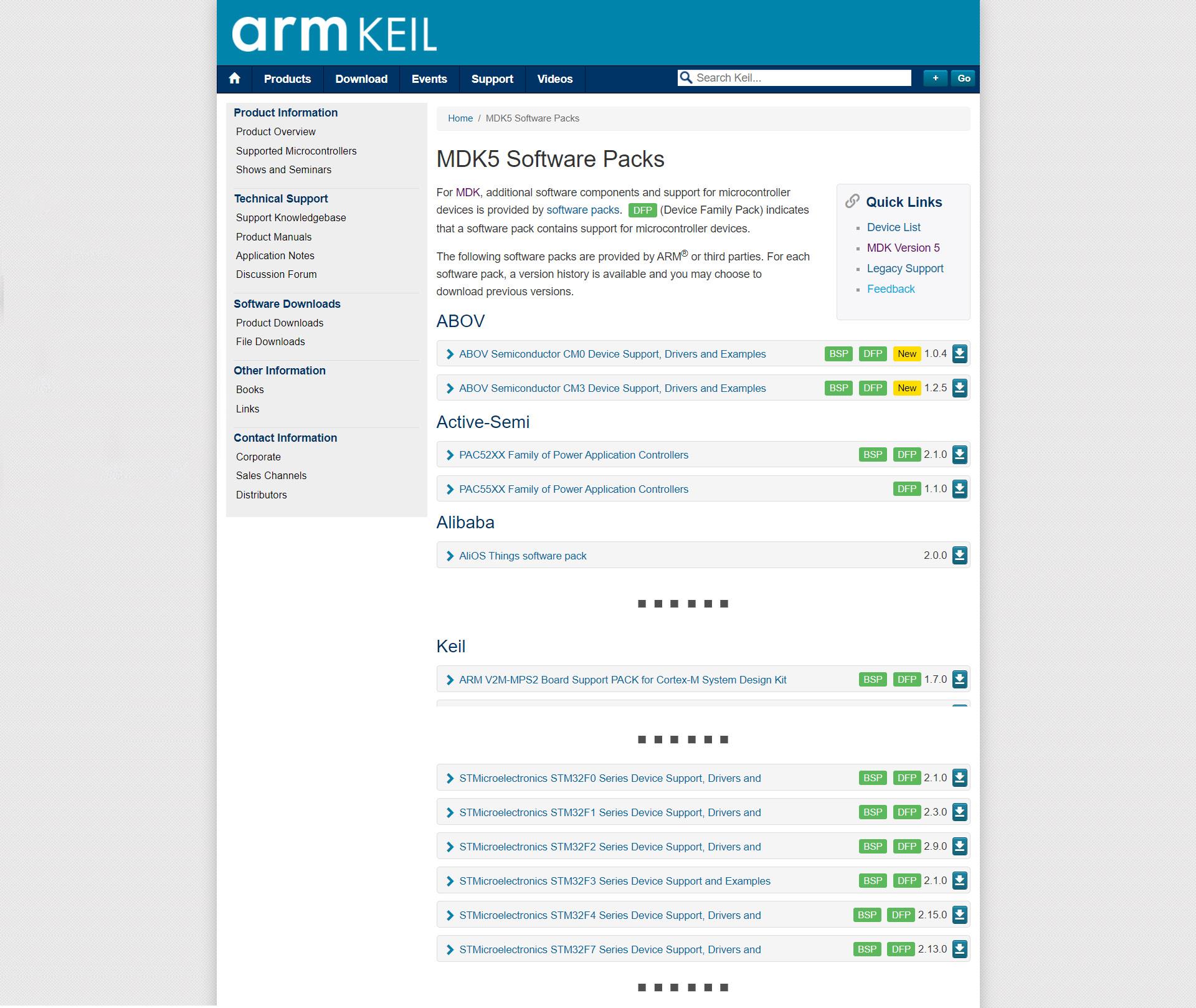Click the DFP badge in intro paragraph

(642, 211)
